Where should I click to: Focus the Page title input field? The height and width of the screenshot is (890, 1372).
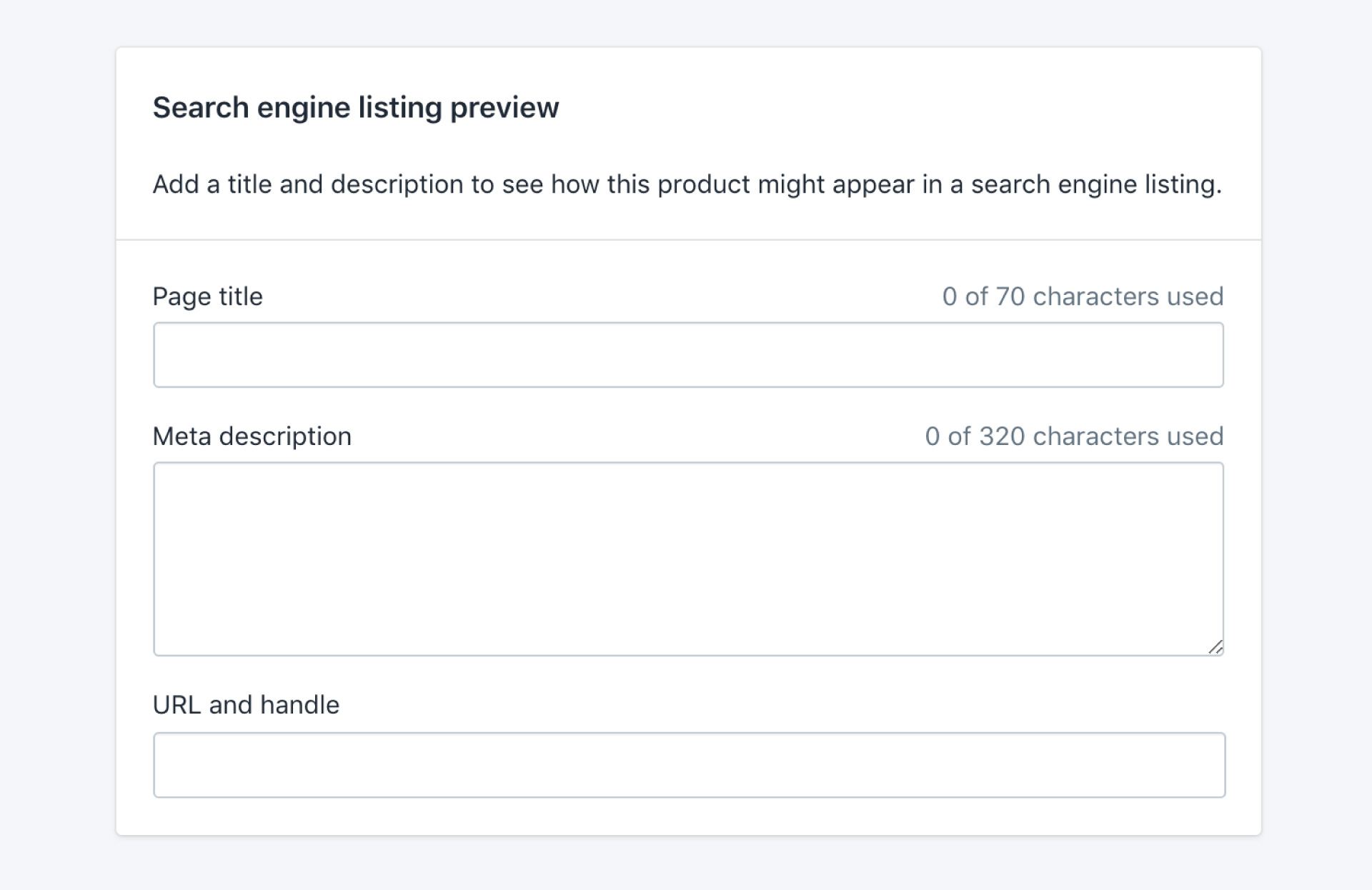pyautogui.click(x=688, y=355)
